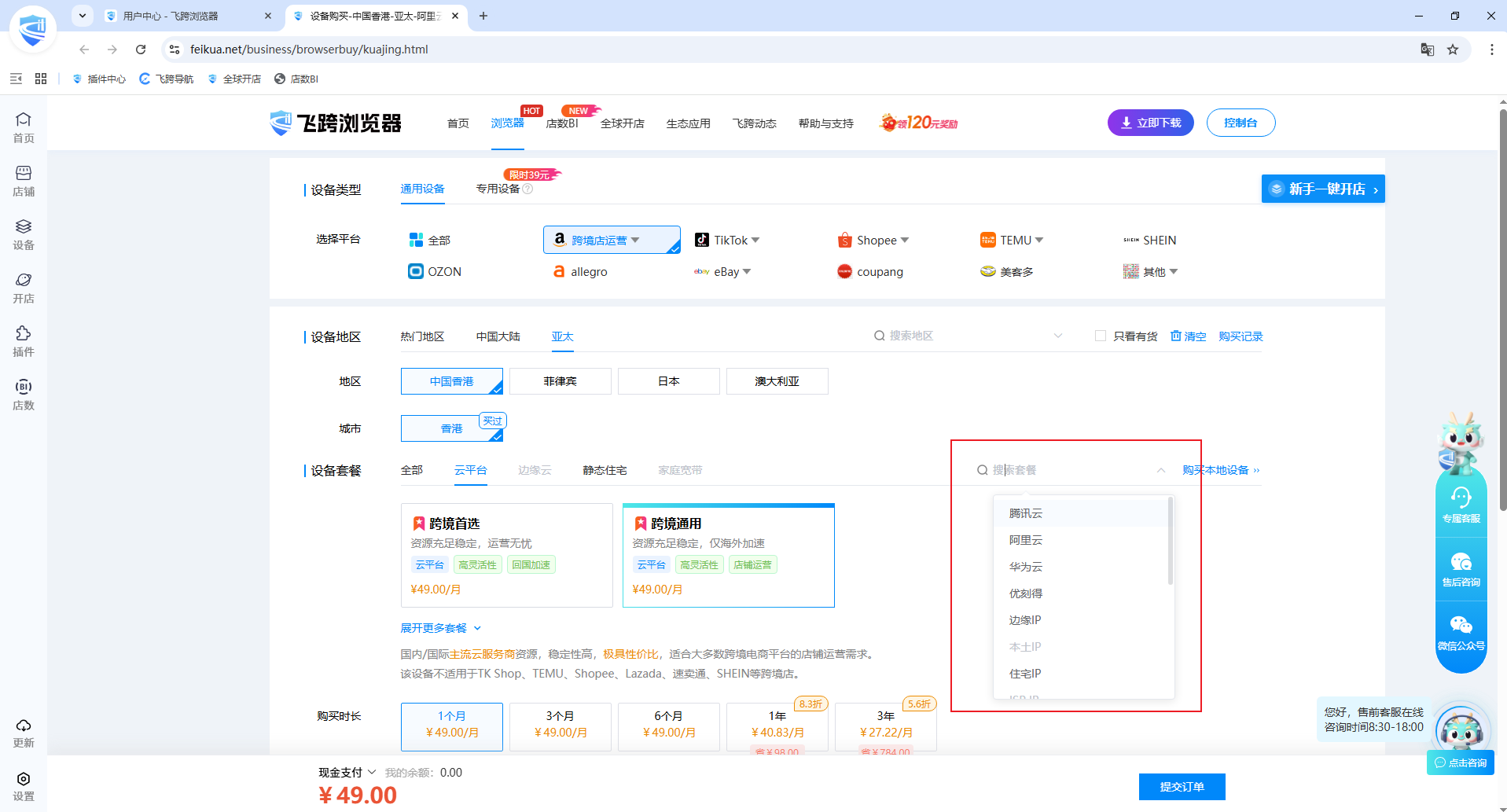Click the 新手一键开店 banner button
This screenshot has width=1507, height=812.
1323,189
